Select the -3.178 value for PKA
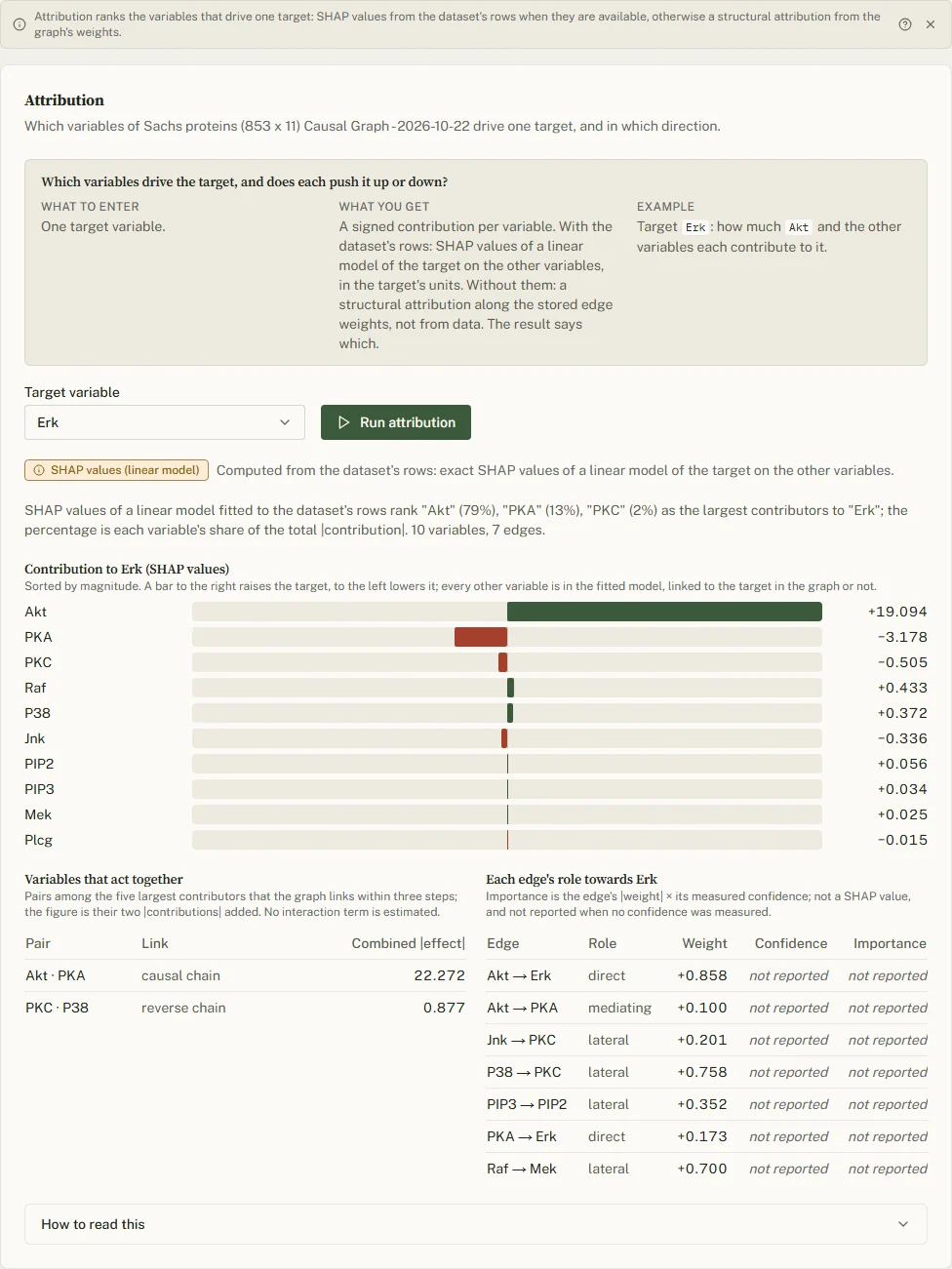The image size is (952, 1269). [x=902, y=637]
